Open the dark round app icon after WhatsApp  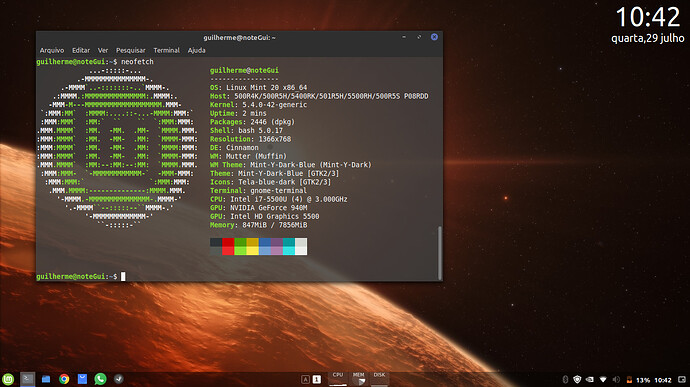click(118, 379)
